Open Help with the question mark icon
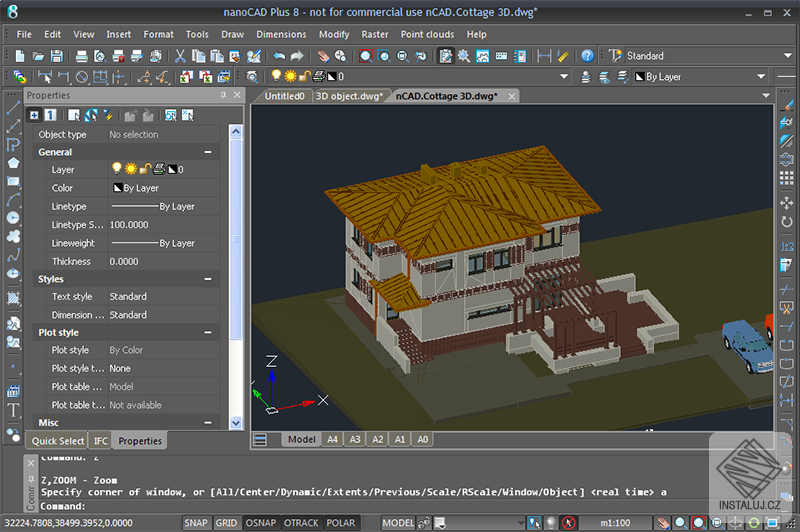Image resolution: width=800 pixels, height=532 pixels. pos(588,56)
